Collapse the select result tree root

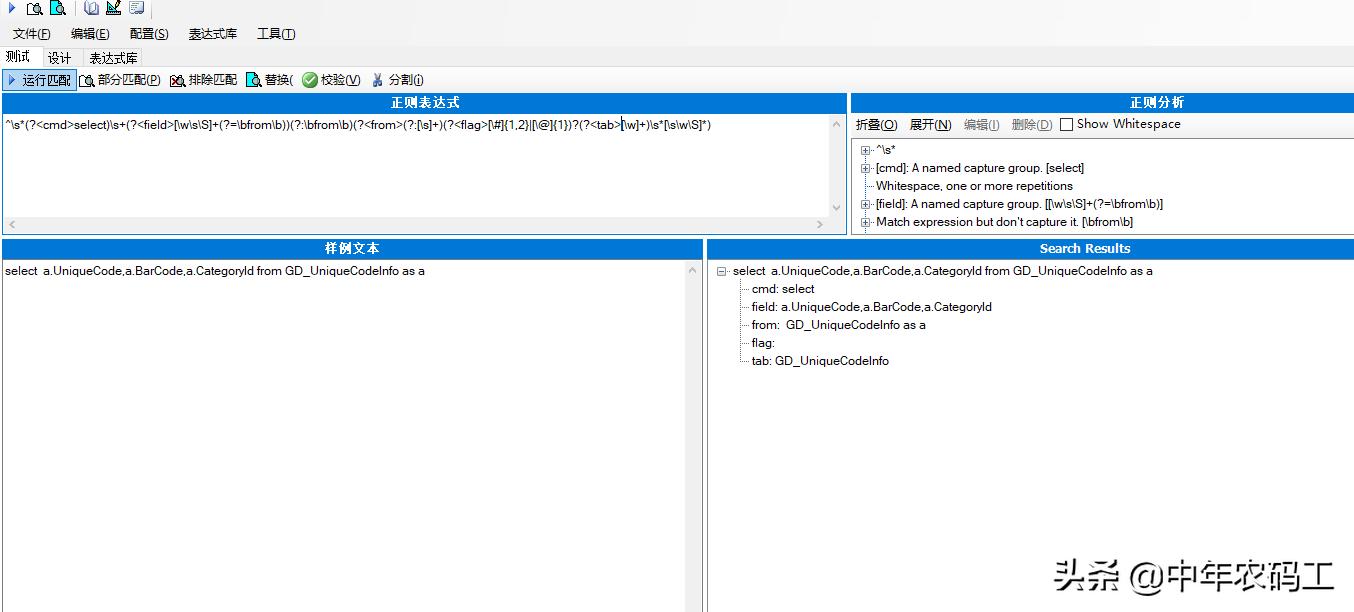[x=722, y=270]
